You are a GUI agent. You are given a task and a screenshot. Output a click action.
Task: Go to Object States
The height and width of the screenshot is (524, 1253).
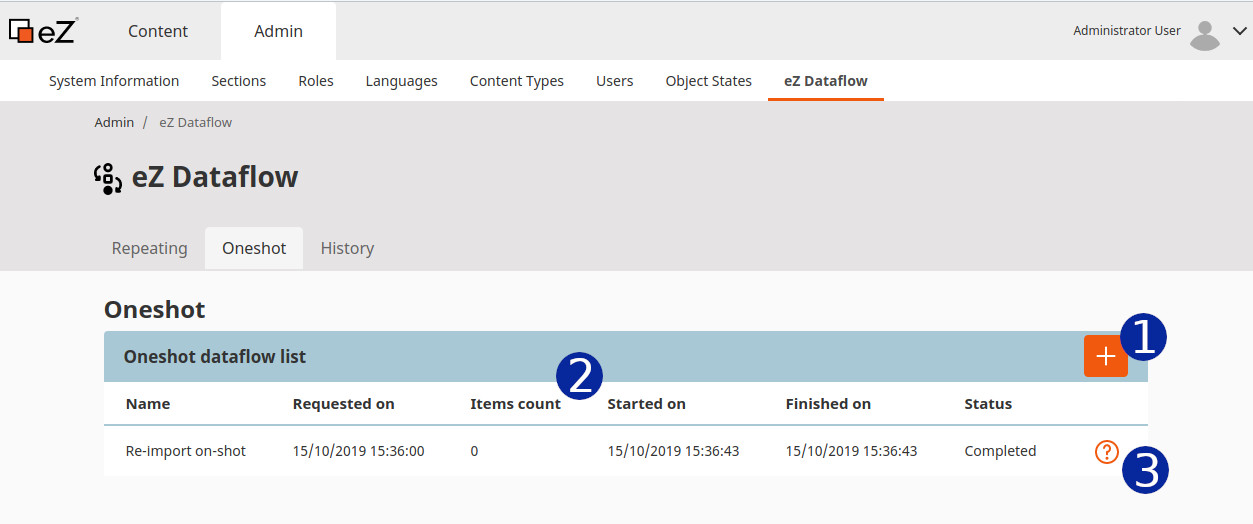point(709,81)
